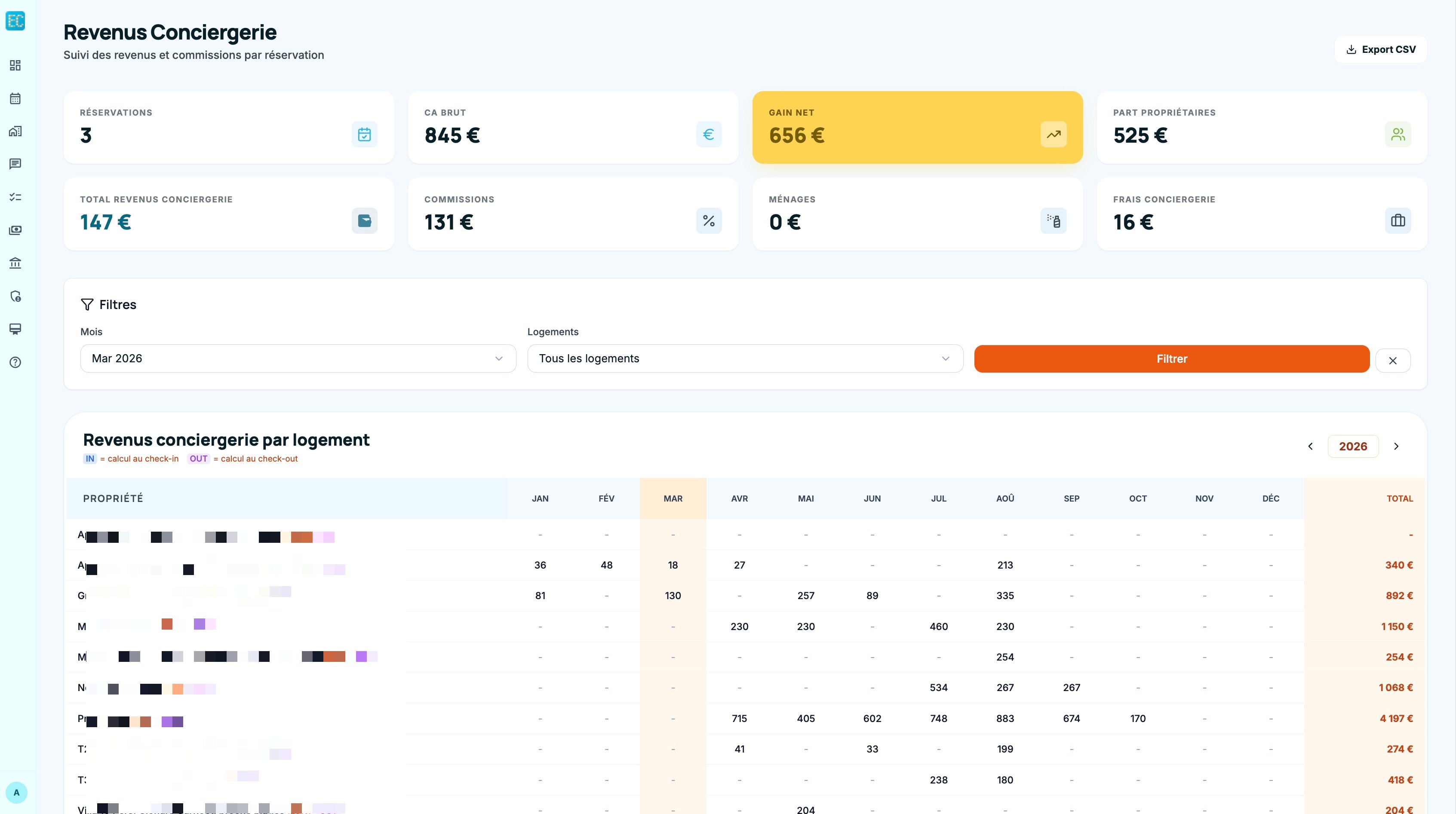The image size is (1456, 814).
Task: Click the user avatar A at bottom left
Action: tap(16, 792)
